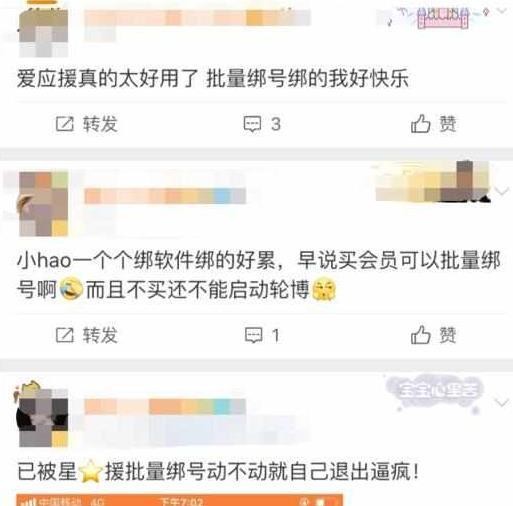This screenshot has height=506, width=513.
Task: Expand options chevron on the second post
Action: click(x=502, y=191)
